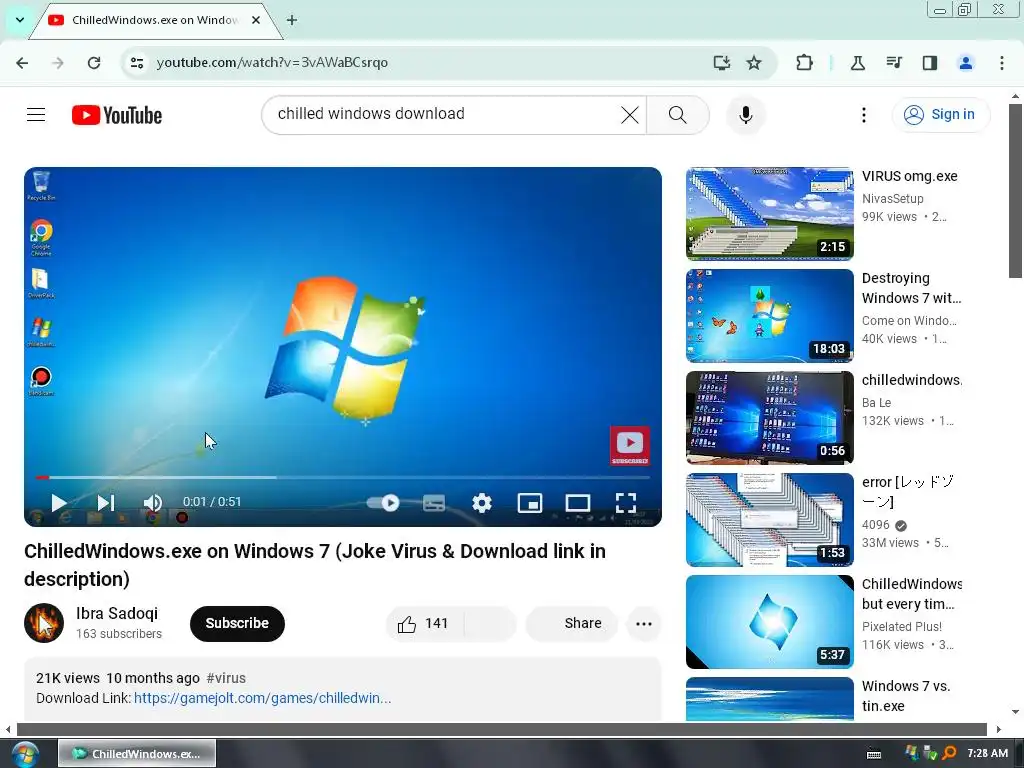Image resolution: width=1024 pixels, height=768 pixels.
Task: Toggle subtitles/closed captions
Action: (434, 502)
